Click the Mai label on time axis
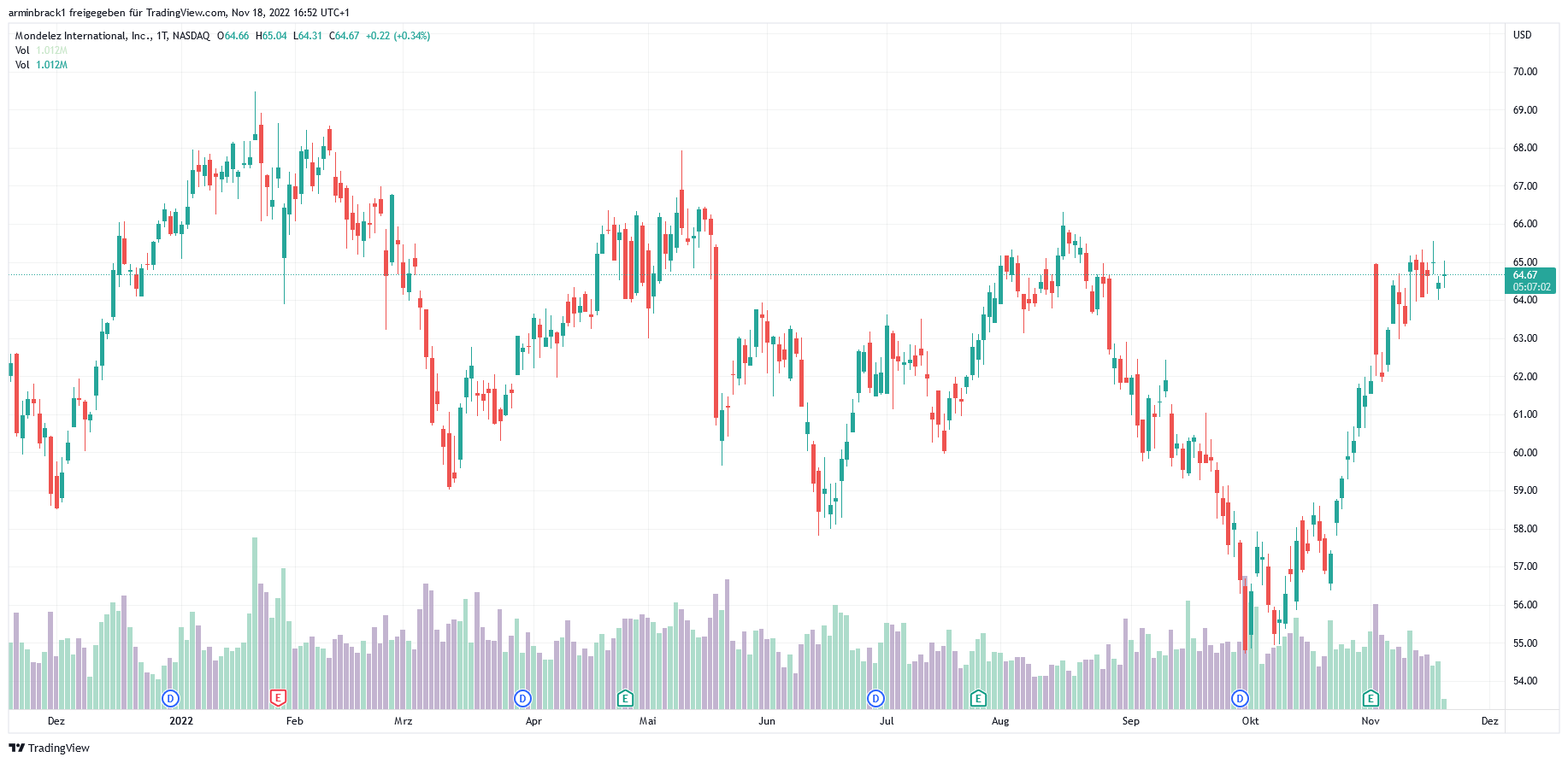The image size is (1568, 763). [x=648, y=721]
